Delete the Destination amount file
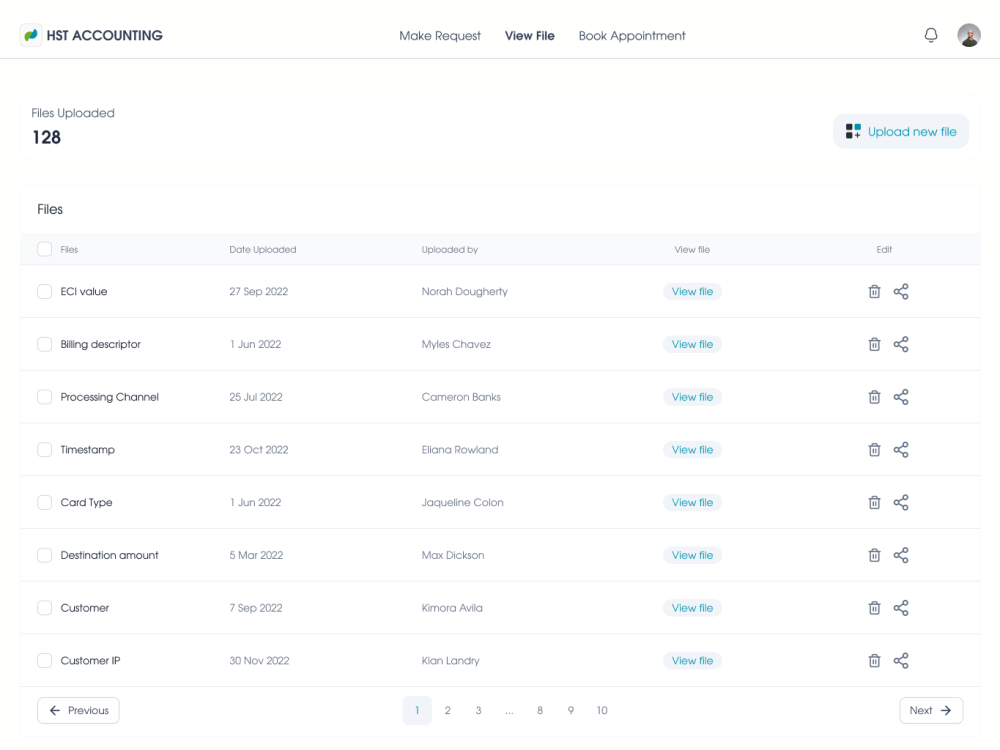This screenshot has height=750, width=1000. pos(874,555)
